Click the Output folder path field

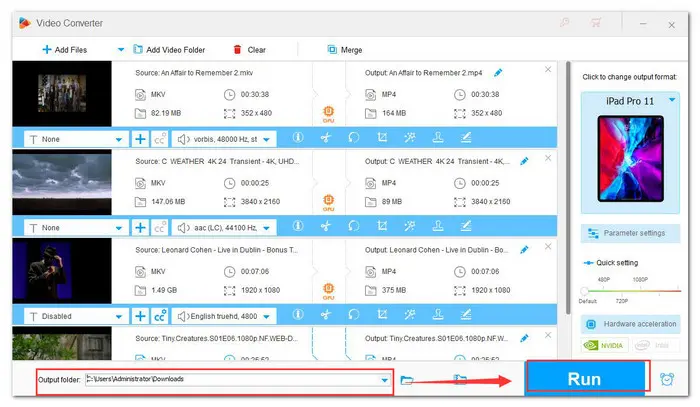click(x=237, y=380)
